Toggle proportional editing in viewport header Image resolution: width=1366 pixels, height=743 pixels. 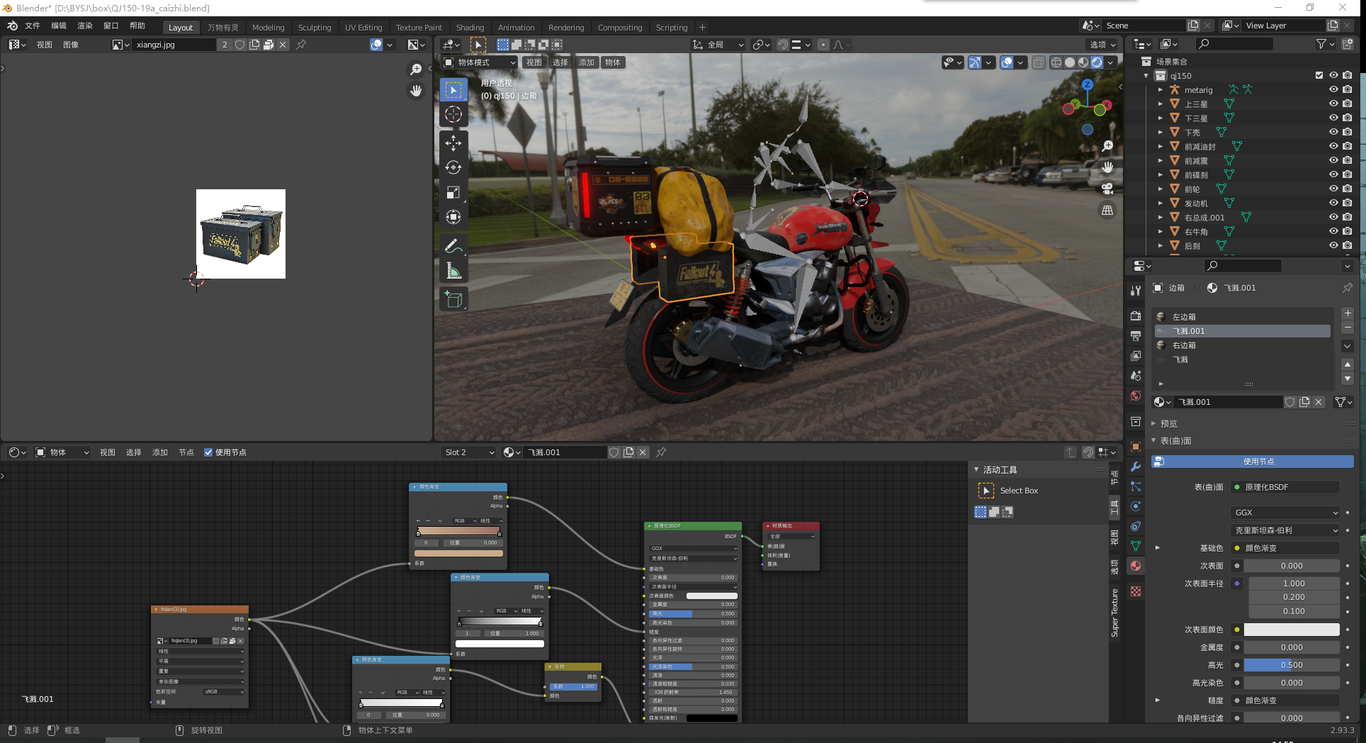823,44
